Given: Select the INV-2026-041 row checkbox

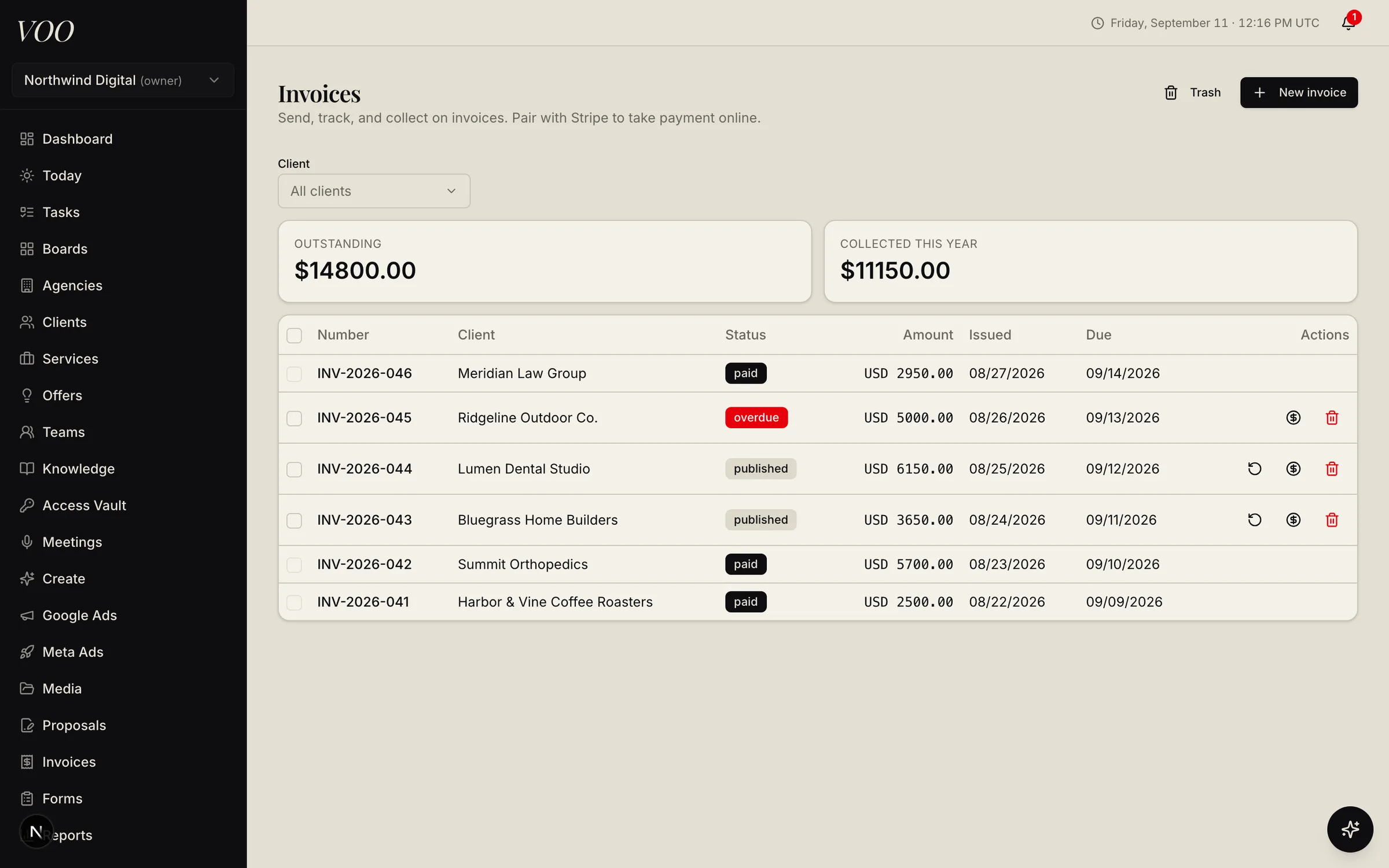Looking at the screenshot, I should click(x=294, y=602).
